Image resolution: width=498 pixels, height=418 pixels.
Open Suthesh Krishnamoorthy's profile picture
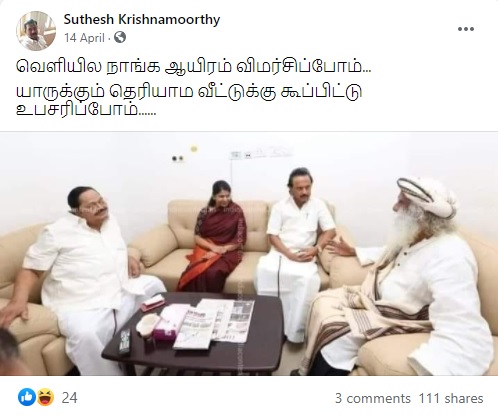[x=36, y=31]
